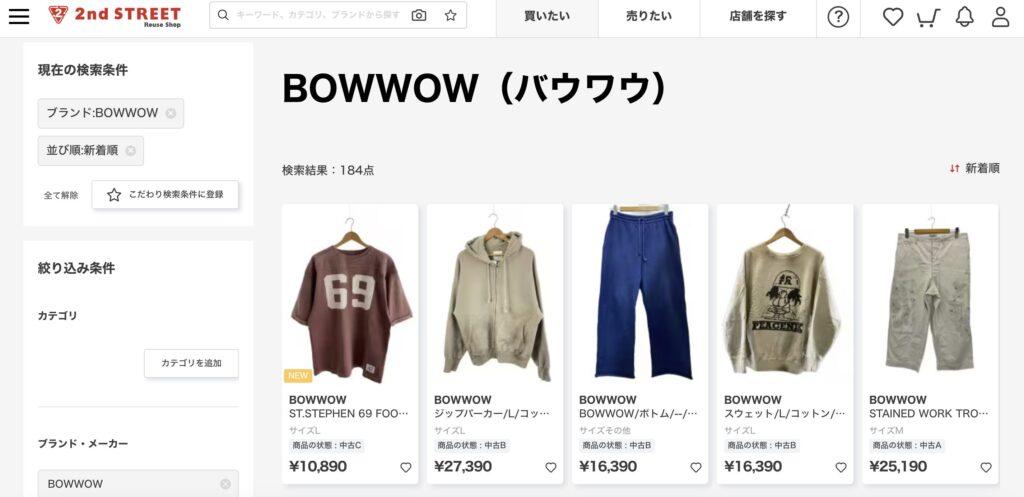Click こだわり検索条件に登録 button

[165, 195]
